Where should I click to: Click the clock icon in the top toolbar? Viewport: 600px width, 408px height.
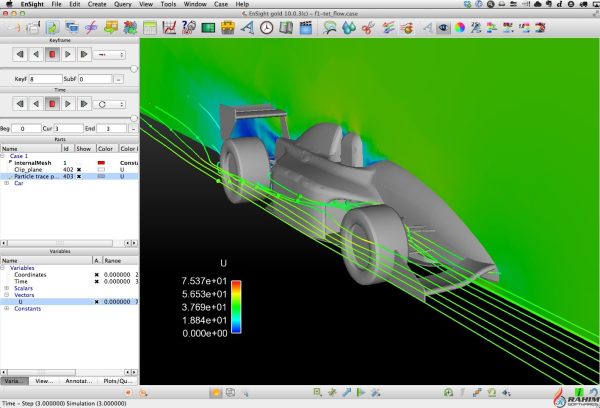267,27
